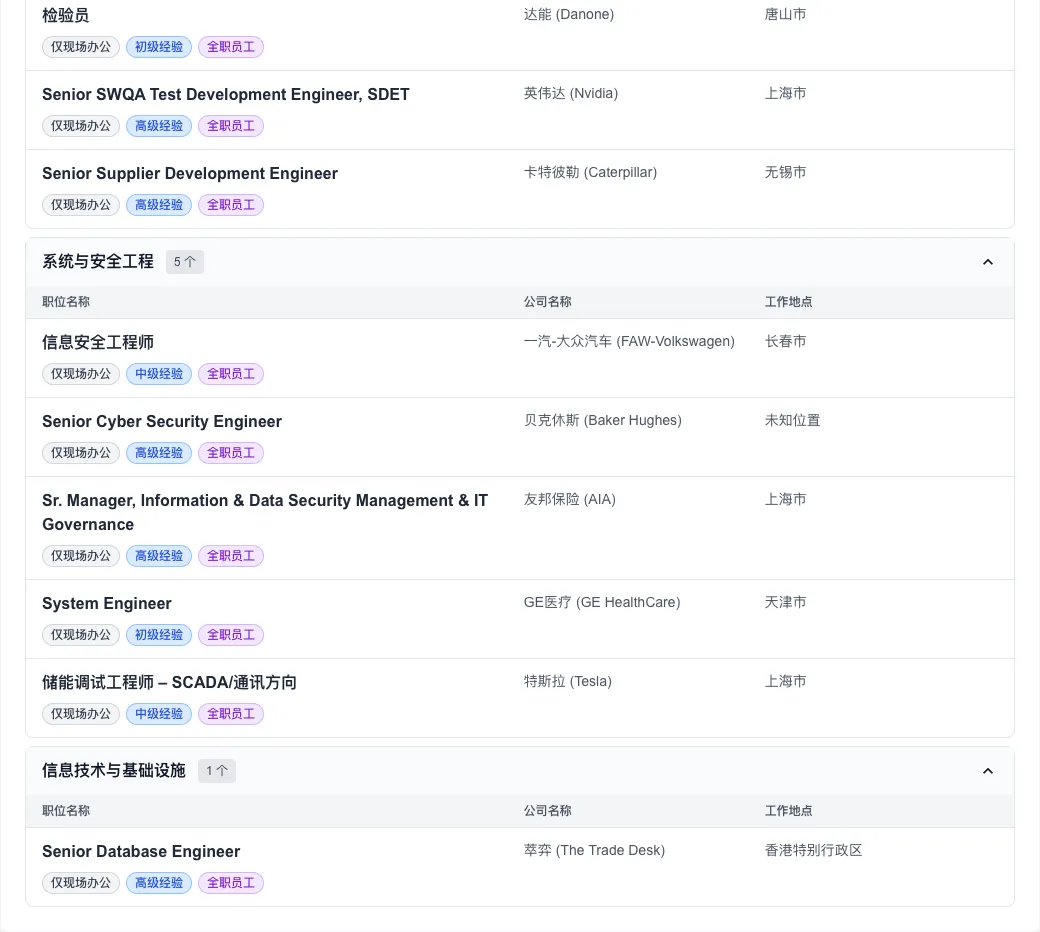Click 萃弈 (The Trade Desk) company name
This screenshot has height=932, width=1040.
594,850
